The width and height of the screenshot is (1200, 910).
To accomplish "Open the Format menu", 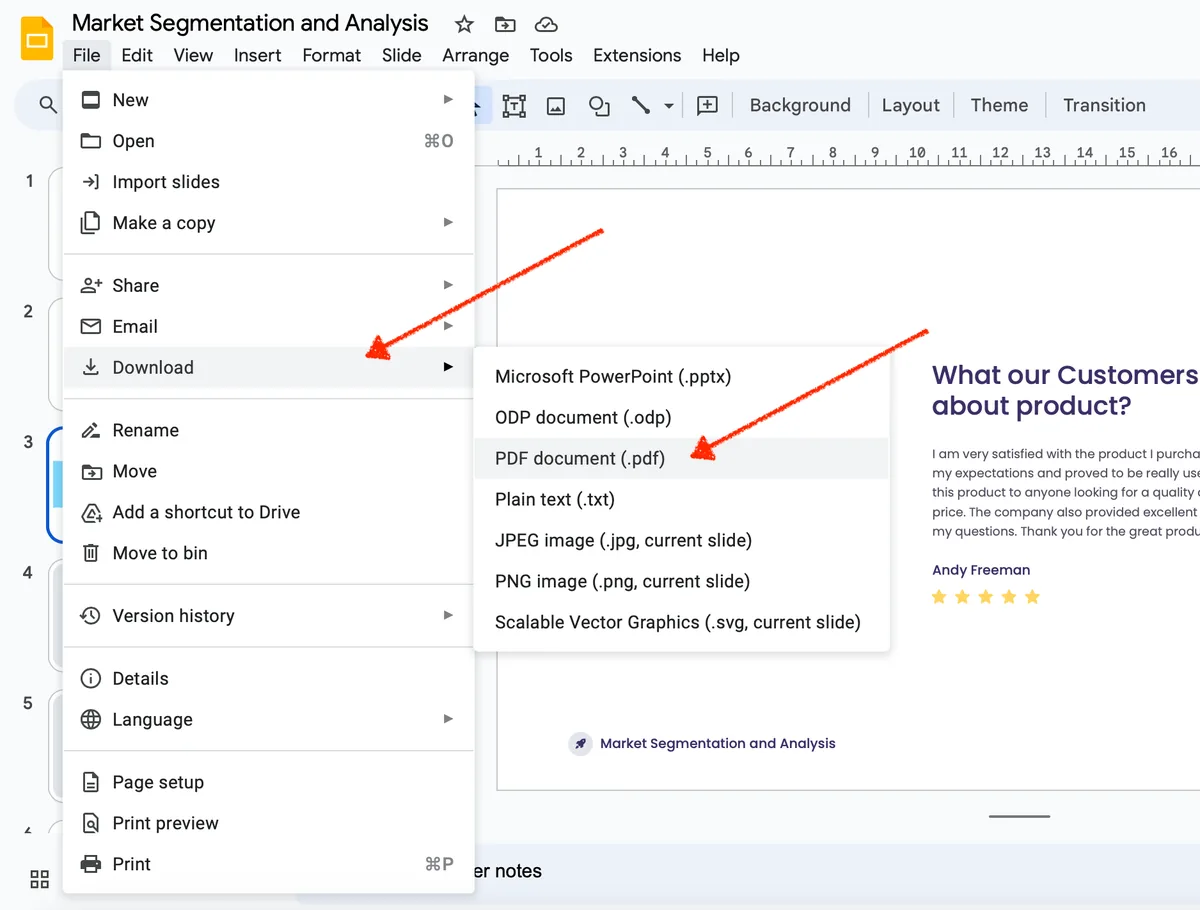I will [332, 55].
